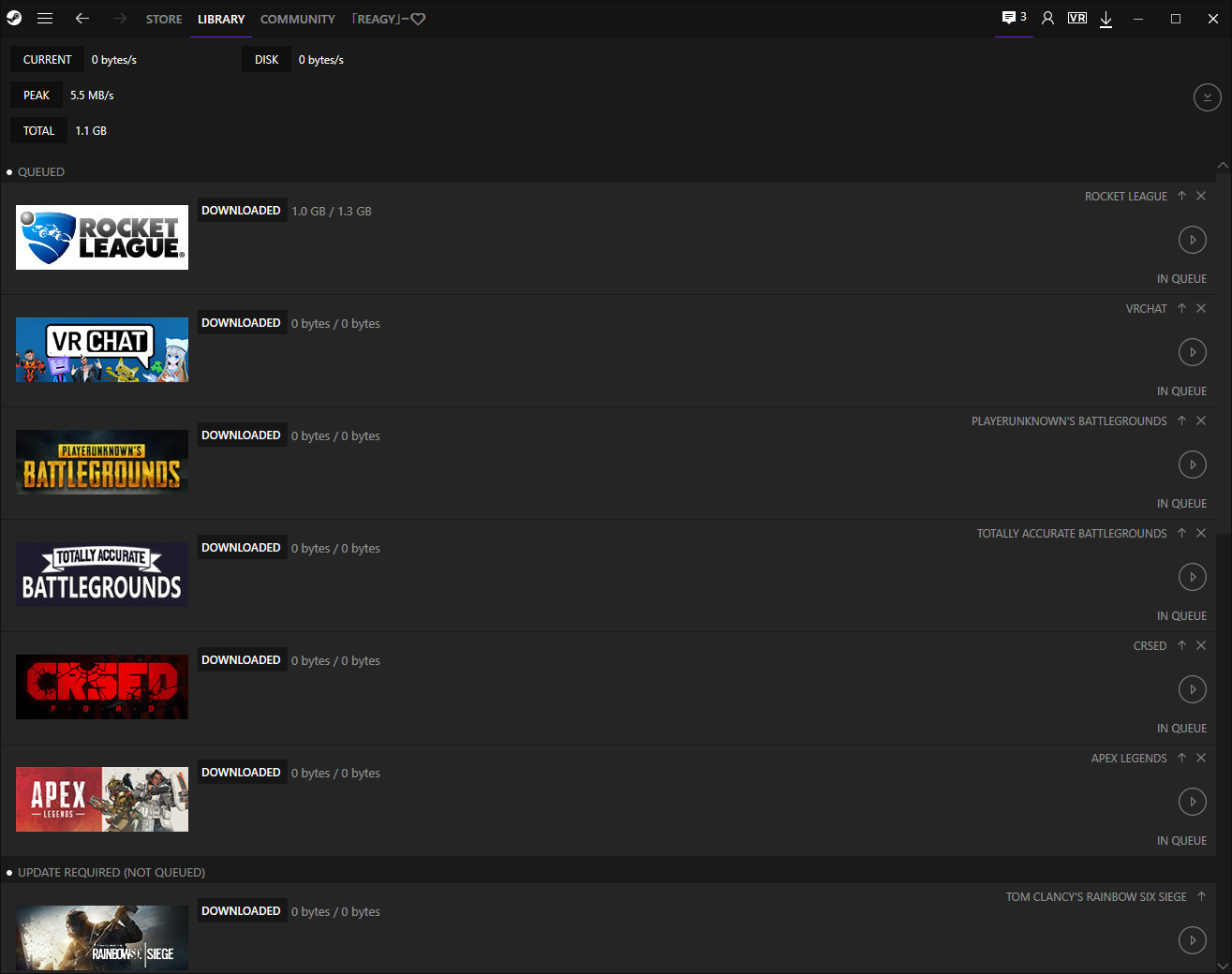
Task: Click the Rocket League game banner
Action: (102, 237)
